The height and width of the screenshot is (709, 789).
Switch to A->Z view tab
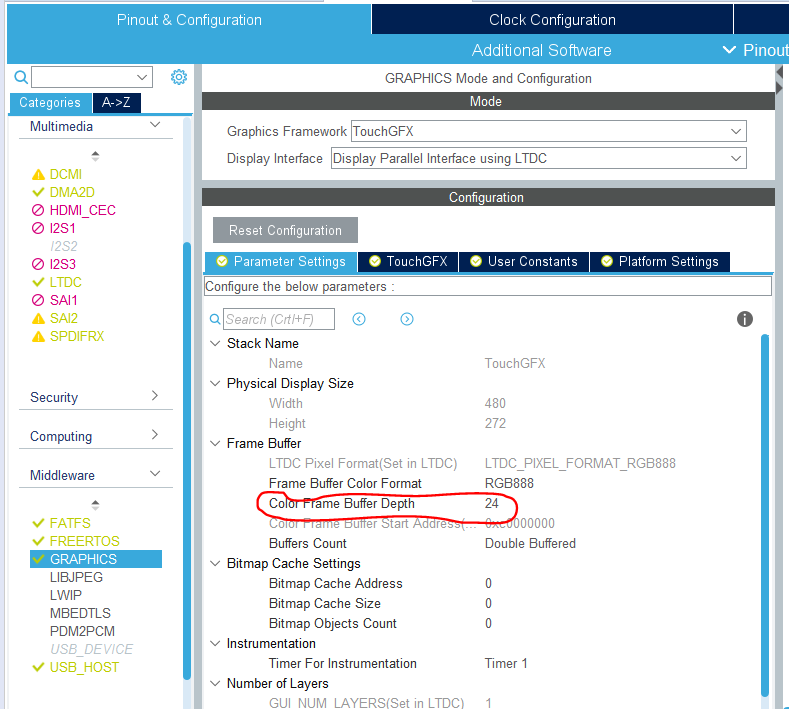tap(116, 103)
